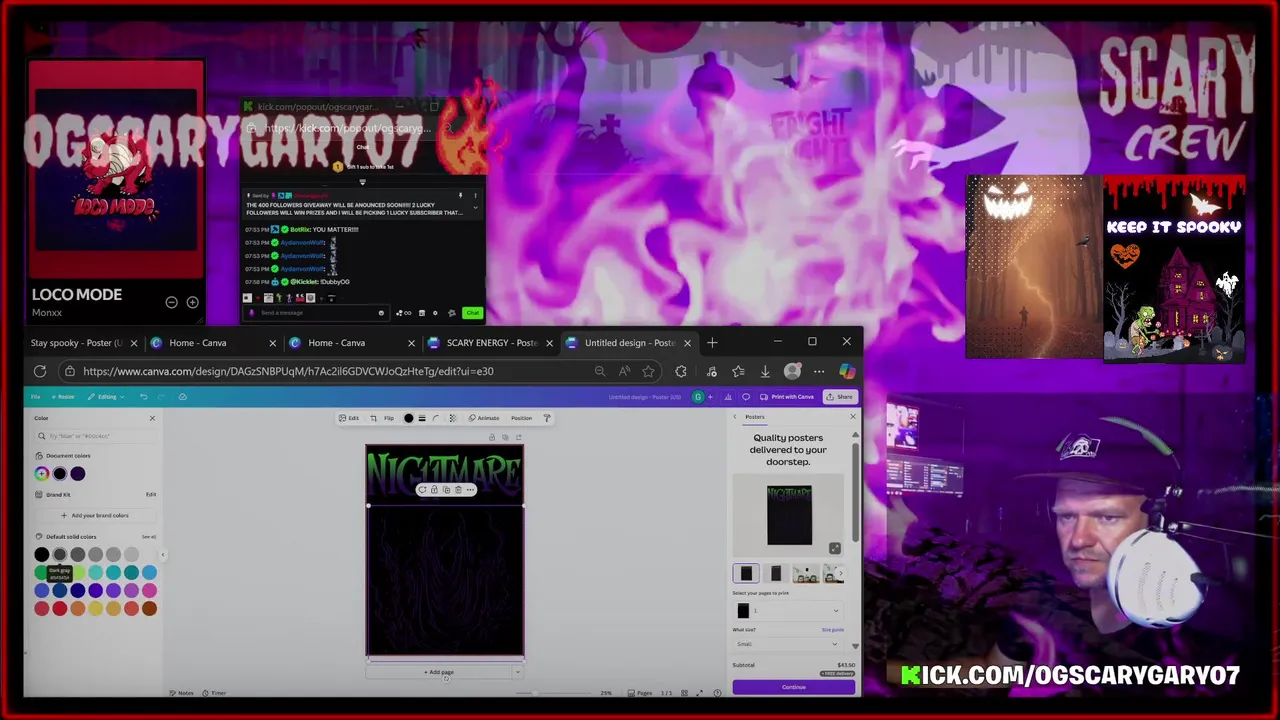The width and height of the screenshot is (1280, 720).
Task: Click the copy style paint roller icon
Action: pyautogui.click(x=547, y=418)
